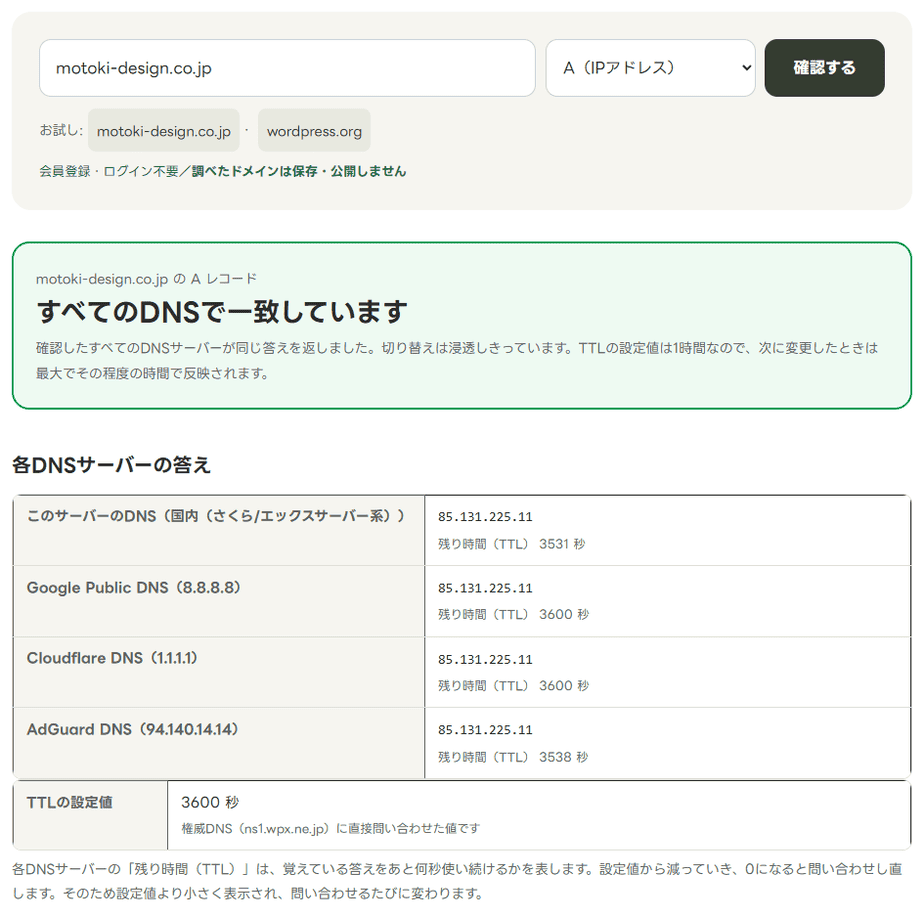Click the TTLの設定値 label
924x917 pixels.
click(x=70, y=803)
